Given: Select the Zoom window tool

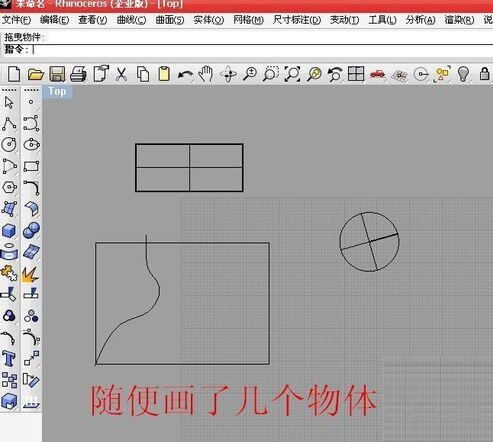Looking at the screenshot, I should point(271,74).
